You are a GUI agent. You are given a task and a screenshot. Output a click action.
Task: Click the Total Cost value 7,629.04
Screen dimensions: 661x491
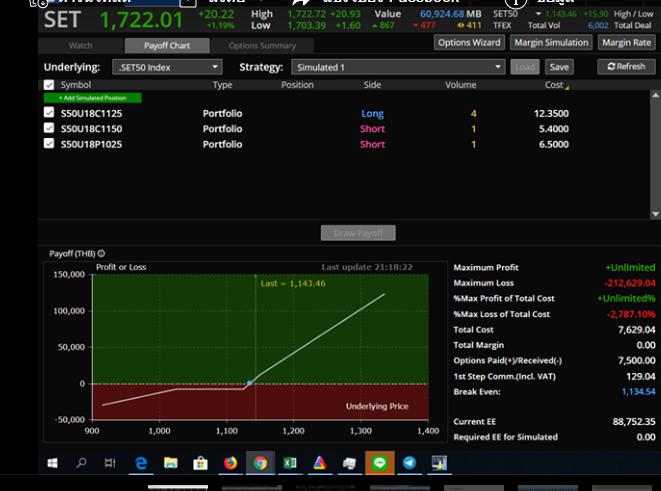point(637,330)
